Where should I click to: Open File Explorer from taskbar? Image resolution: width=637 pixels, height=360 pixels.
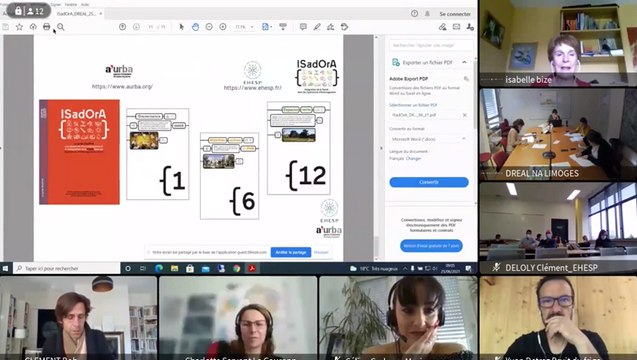[174, 269]
